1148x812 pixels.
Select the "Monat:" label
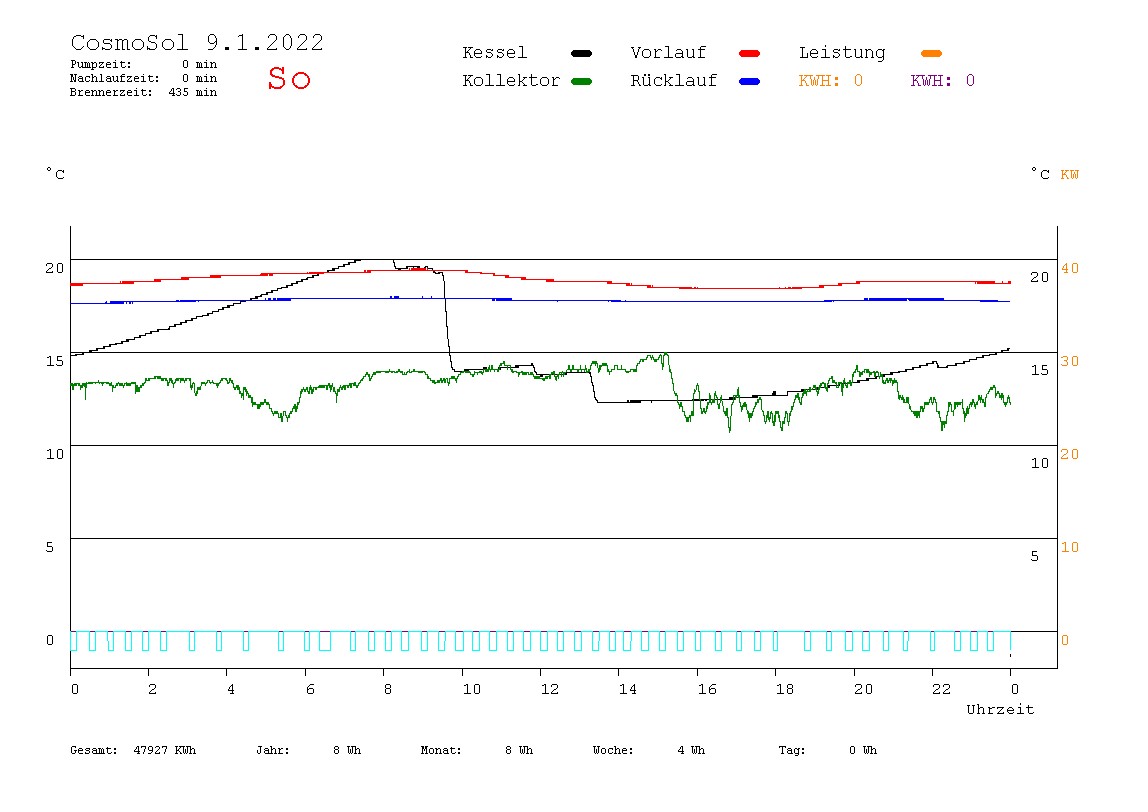pyautogui.click(x=441, y=750)
